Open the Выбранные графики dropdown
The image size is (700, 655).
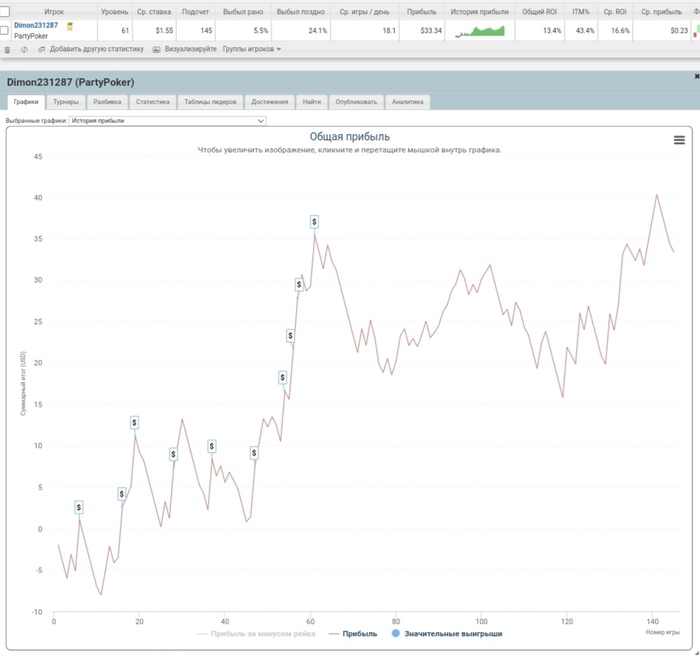click(167, 121)
